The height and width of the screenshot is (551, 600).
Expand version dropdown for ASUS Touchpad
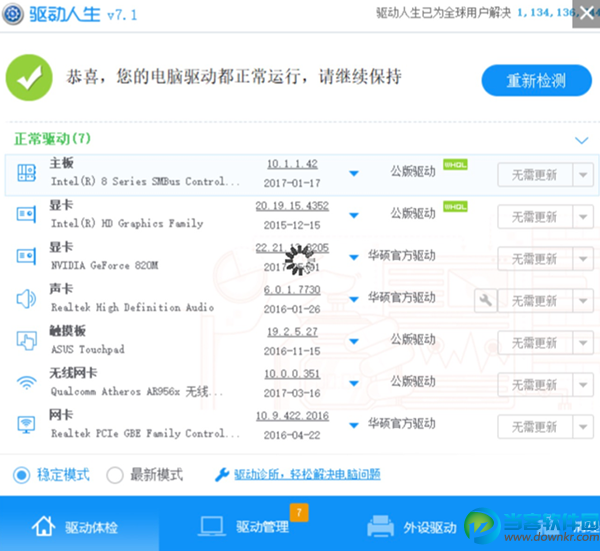click(354, 342)
